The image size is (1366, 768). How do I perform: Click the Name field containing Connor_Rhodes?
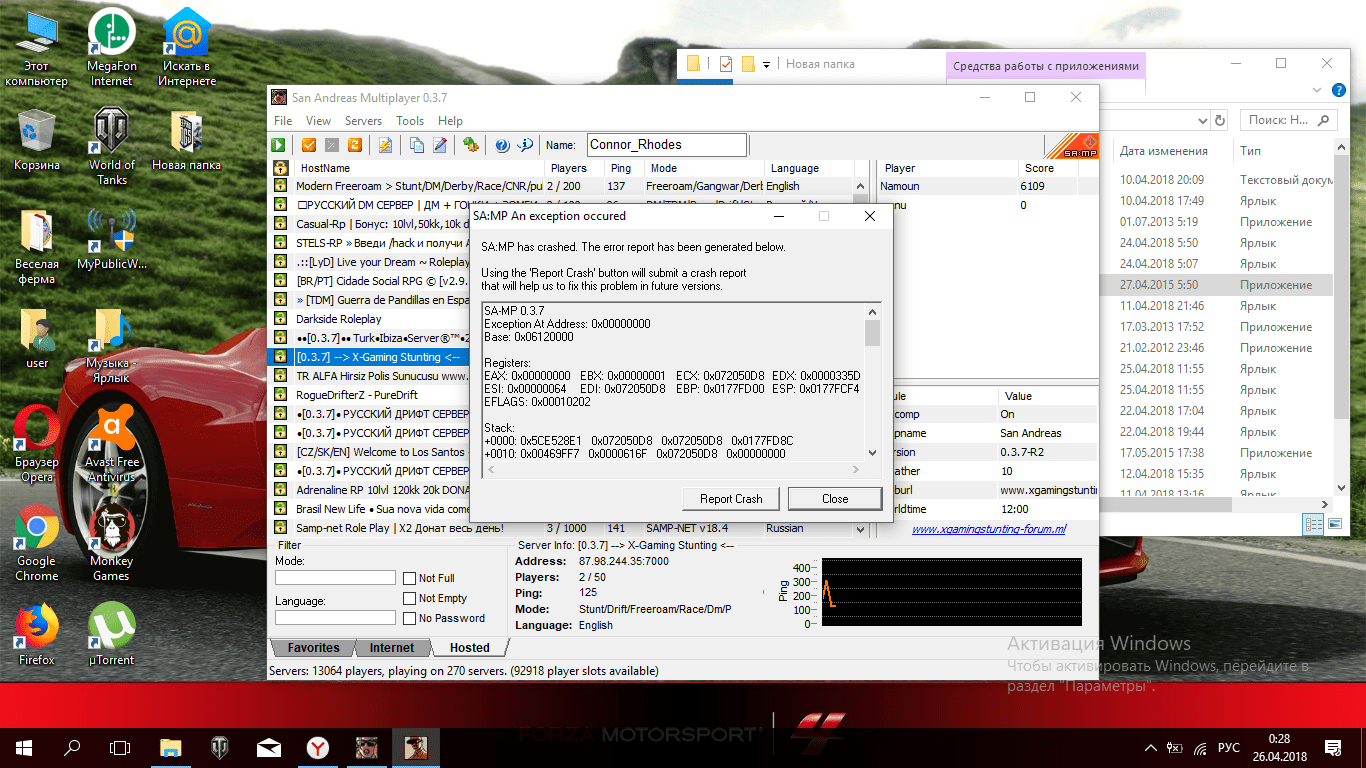(x=666, y=145)
